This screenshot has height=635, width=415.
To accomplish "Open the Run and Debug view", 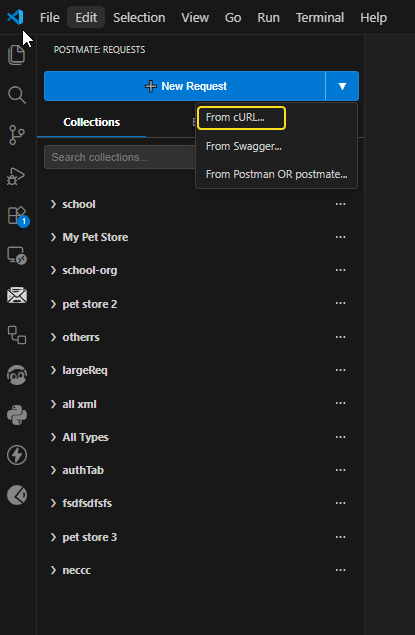I will [x=17, y=175].
